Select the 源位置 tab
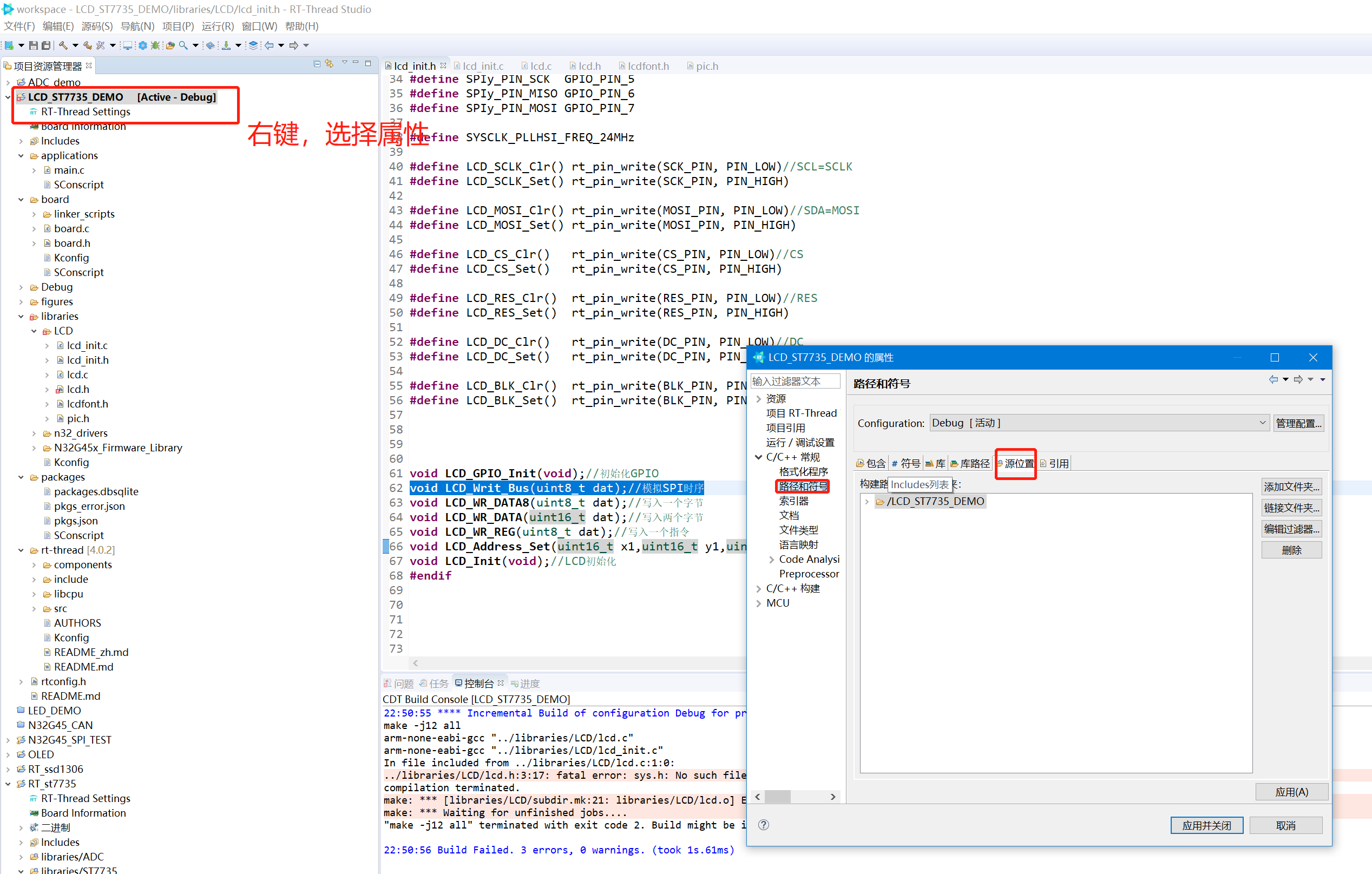 pyautogui.click(x=1015, y=464)
